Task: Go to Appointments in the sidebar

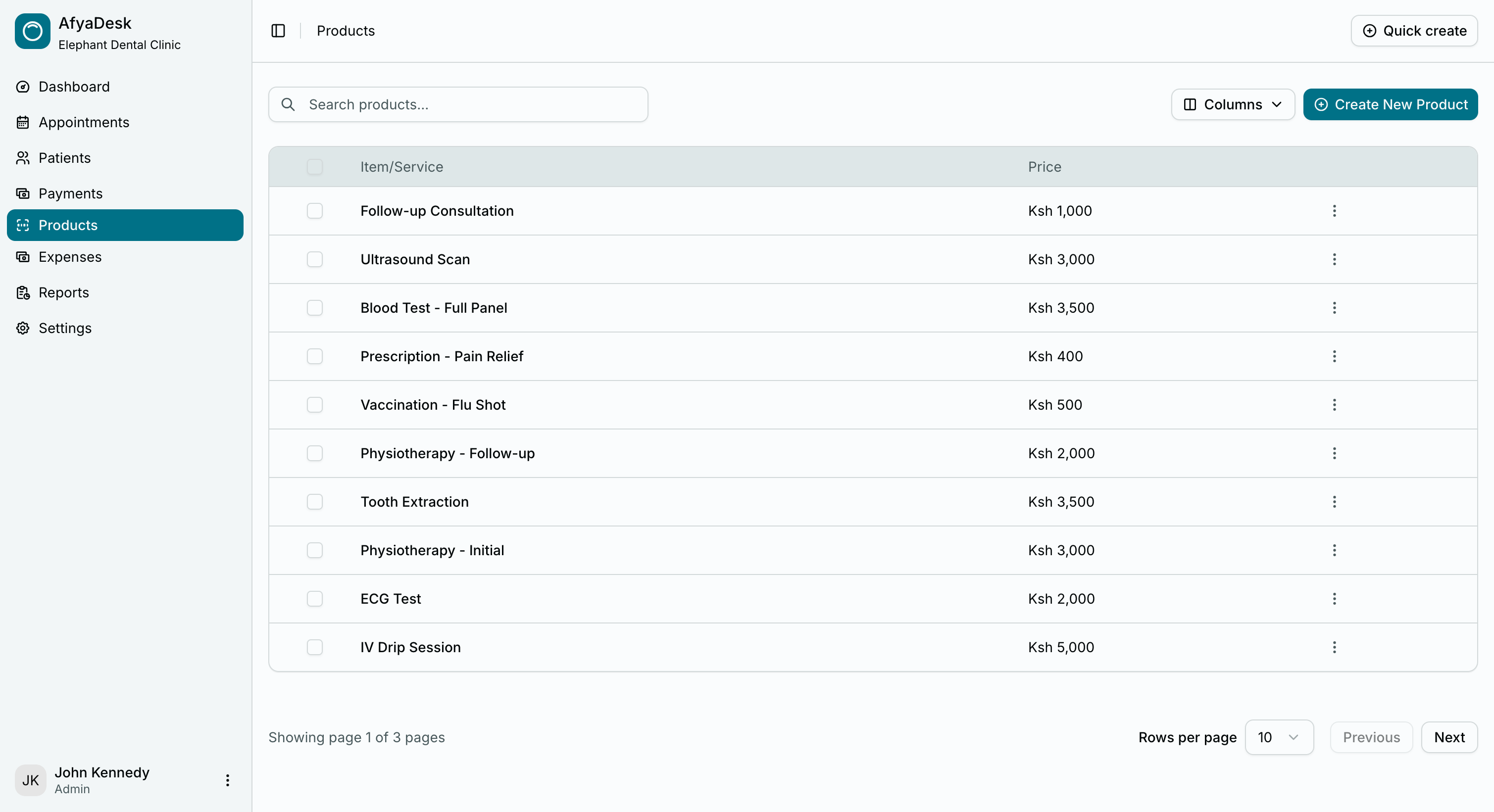Action: coord(84,122)
